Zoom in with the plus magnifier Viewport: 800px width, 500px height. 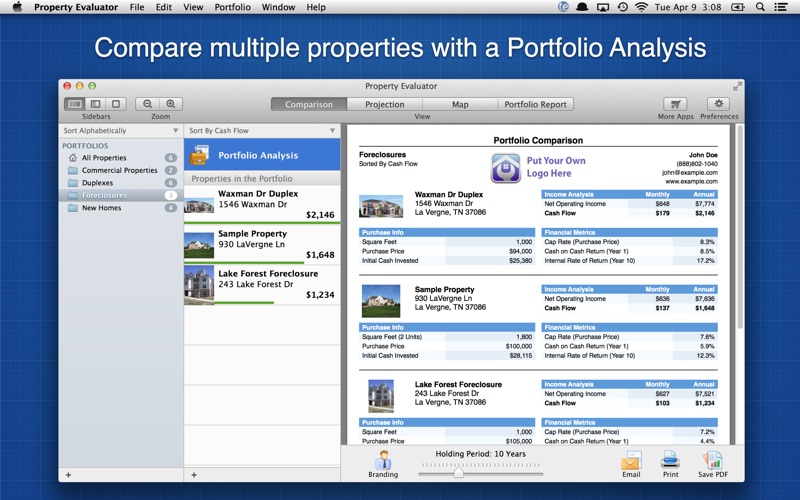click(x=171, y=104)
